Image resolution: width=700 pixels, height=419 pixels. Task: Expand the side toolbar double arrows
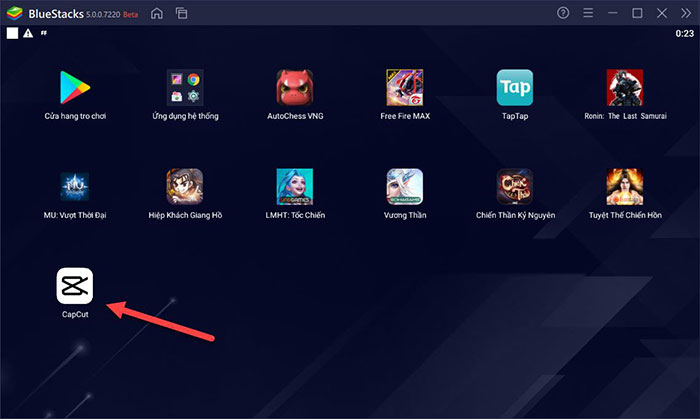(x=686, y=13)
